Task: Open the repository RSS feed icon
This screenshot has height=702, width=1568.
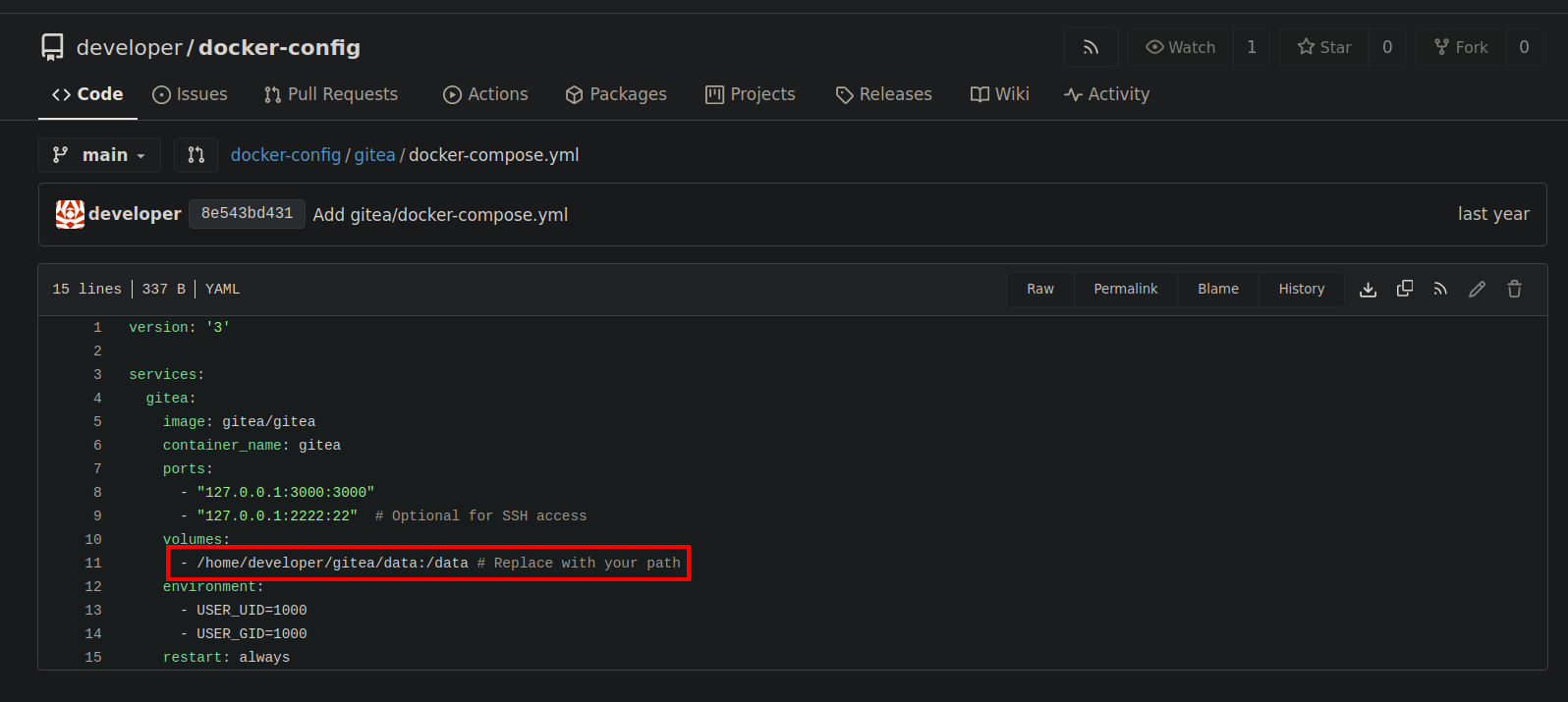Action: point(1091,47)
